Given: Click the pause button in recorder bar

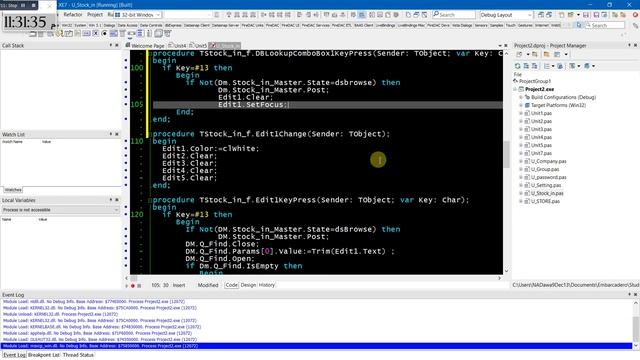Looking at the screenshot, I should (23, 5).
